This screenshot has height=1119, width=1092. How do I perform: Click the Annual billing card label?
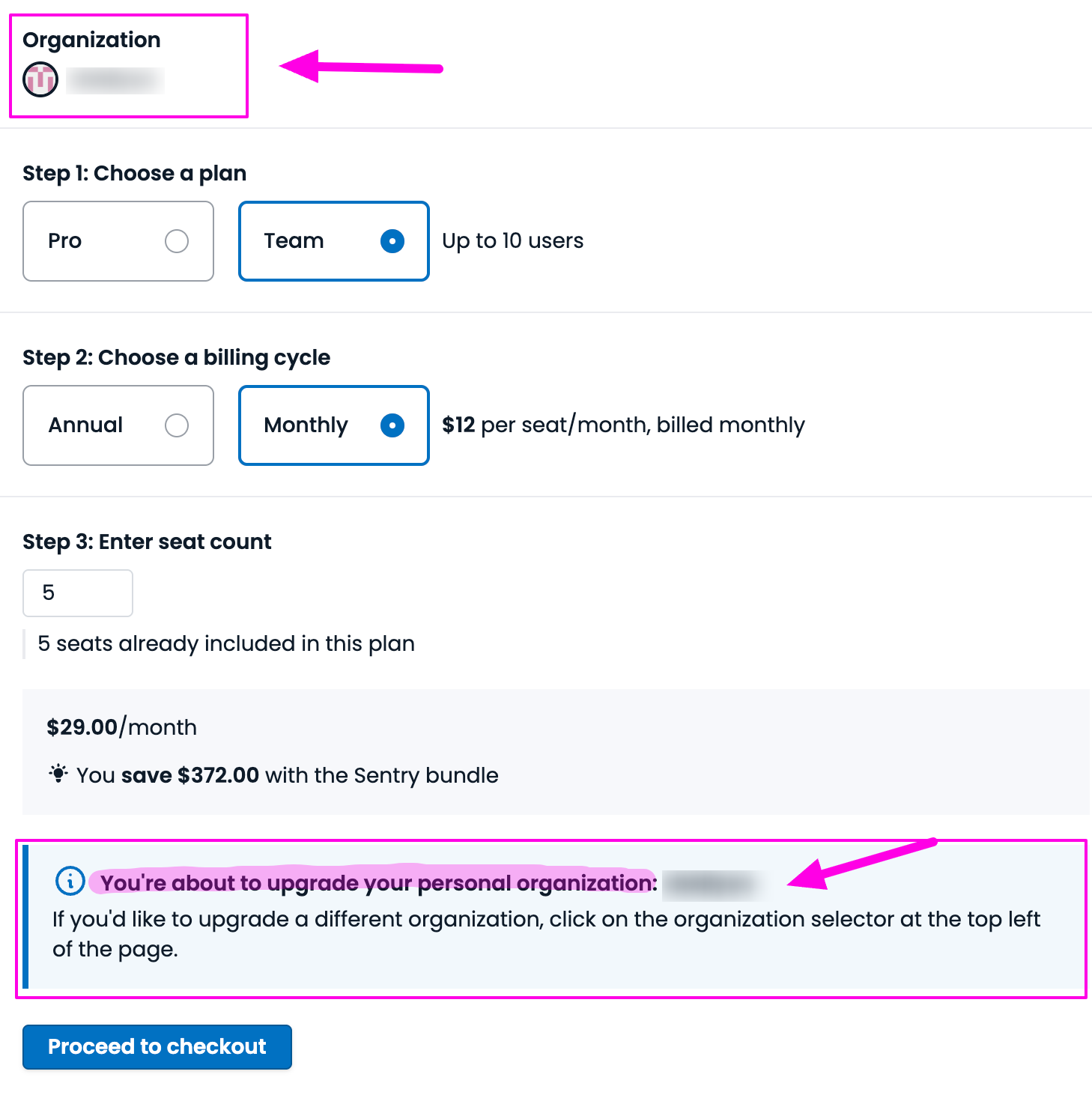(85, 425)
